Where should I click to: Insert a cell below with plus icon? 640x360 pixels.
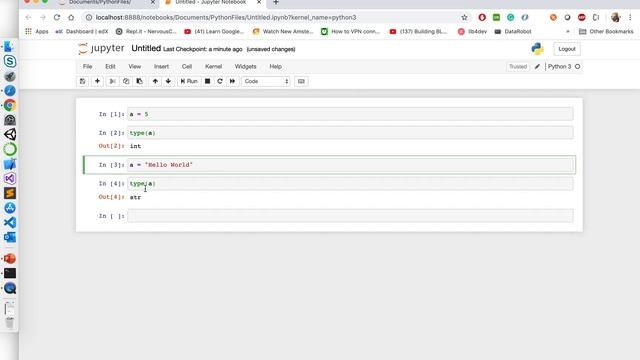pyautogui.click(x=97, y=81)
